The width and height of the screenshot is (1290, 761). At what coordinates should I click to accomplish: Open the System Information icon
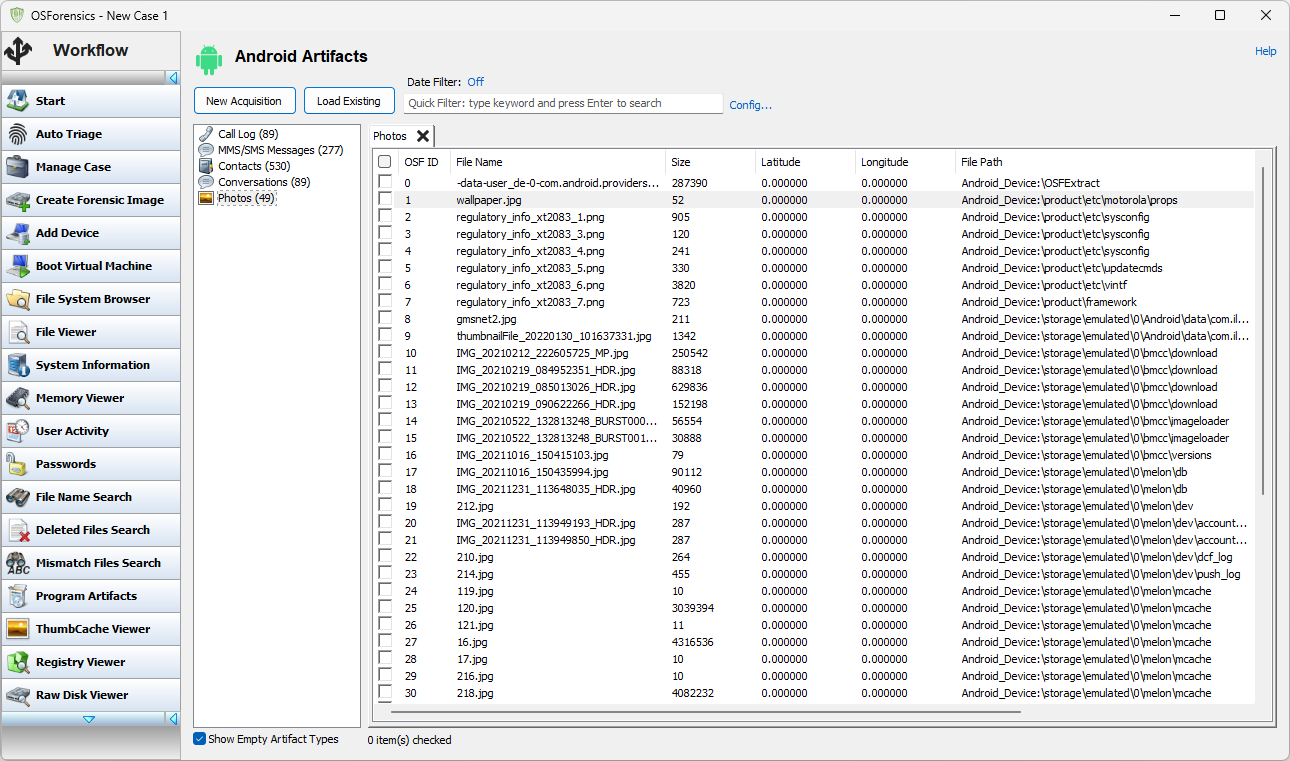[18, 365]
